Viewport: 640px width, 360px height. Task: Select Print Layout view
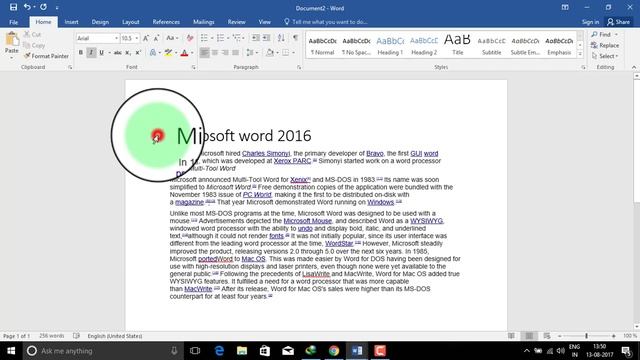pyautogui.click(x=529, y=336)
